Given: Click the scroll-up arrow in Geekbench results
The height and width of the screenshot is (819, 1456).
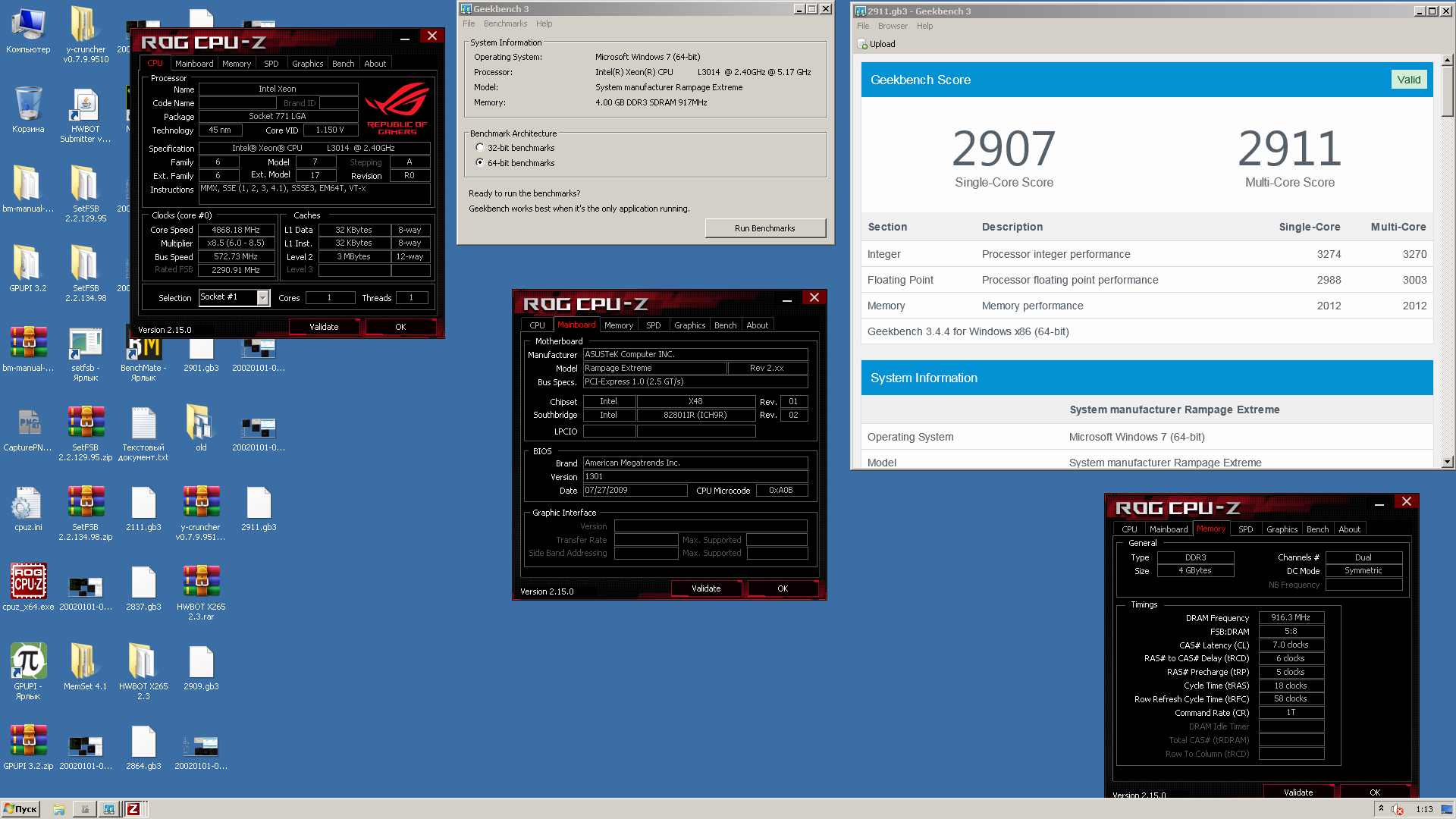Looking at the screenshot, I should pos(1447,59).
